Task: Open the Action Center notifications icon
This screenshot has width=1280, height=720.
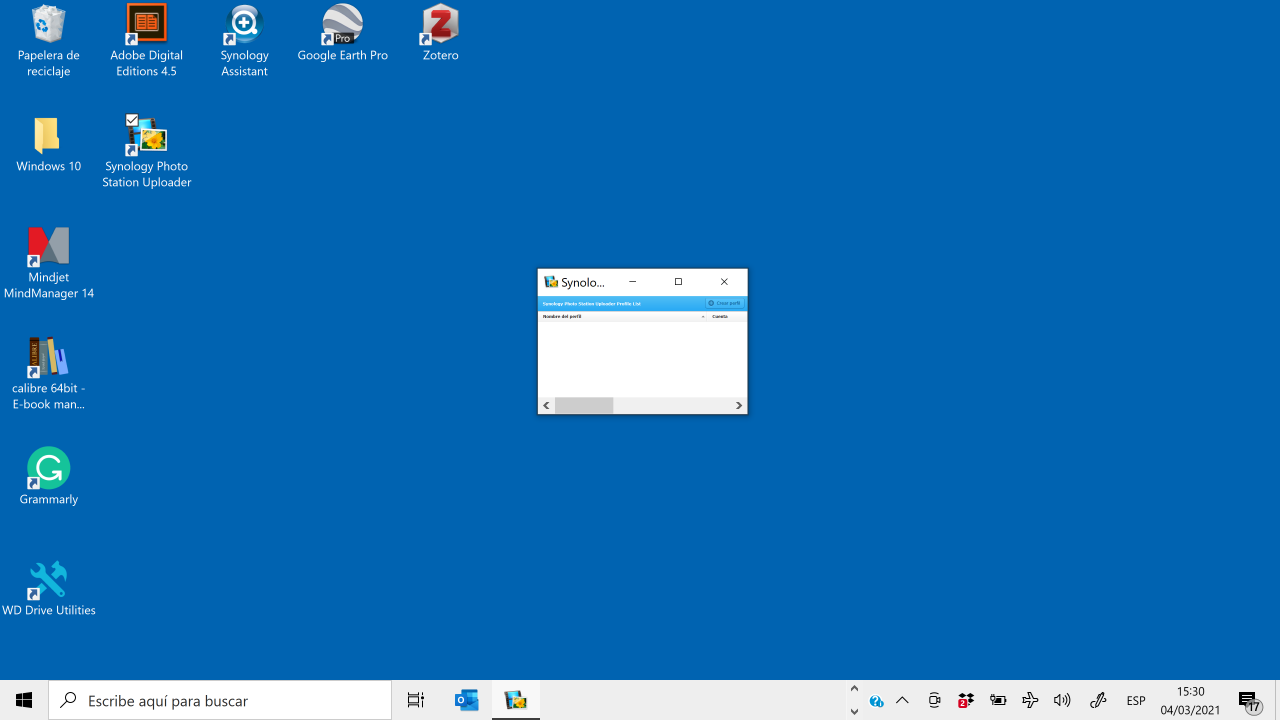Action: pos(1248,700)
